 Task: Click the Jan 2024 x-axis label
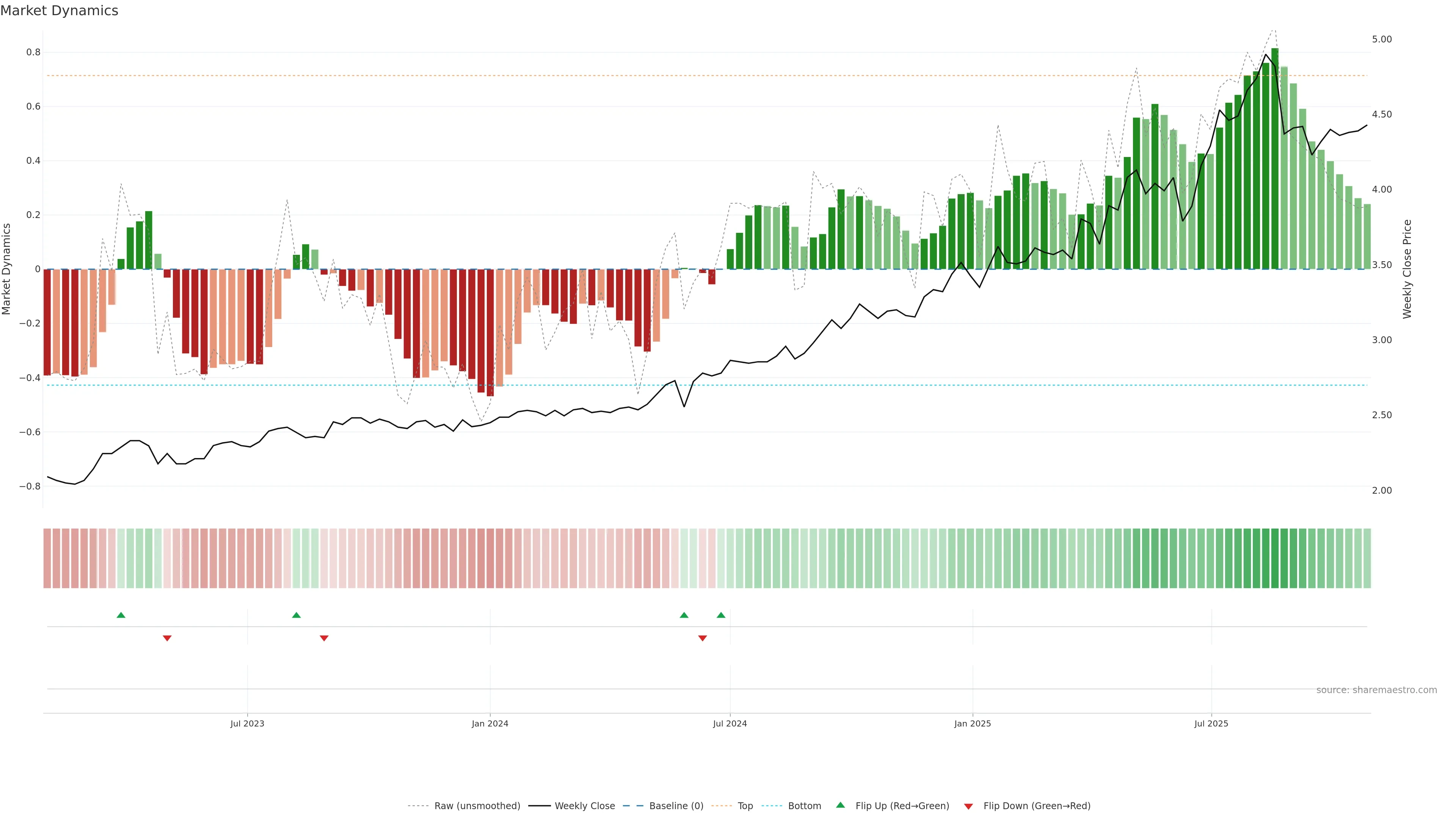tap(490, 723)
